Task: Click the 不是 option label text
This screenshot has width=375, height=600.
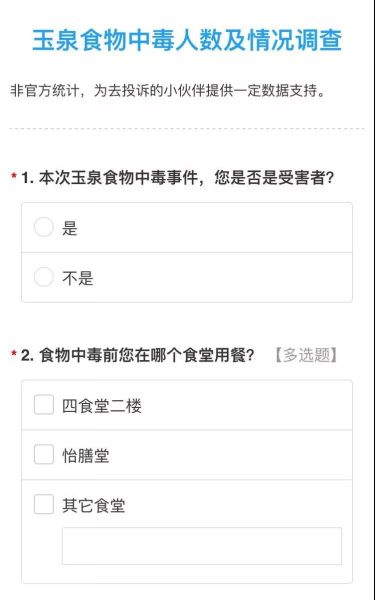Action: [x=78, y=278]
